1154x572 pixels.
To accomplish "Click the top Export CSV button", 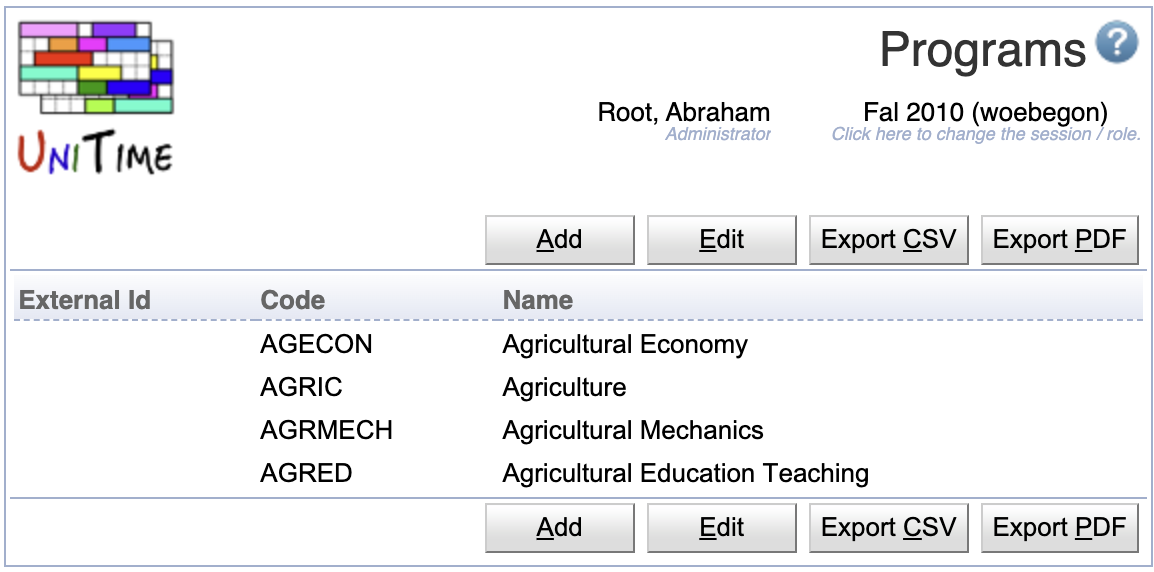I will (x=888, y=240).
